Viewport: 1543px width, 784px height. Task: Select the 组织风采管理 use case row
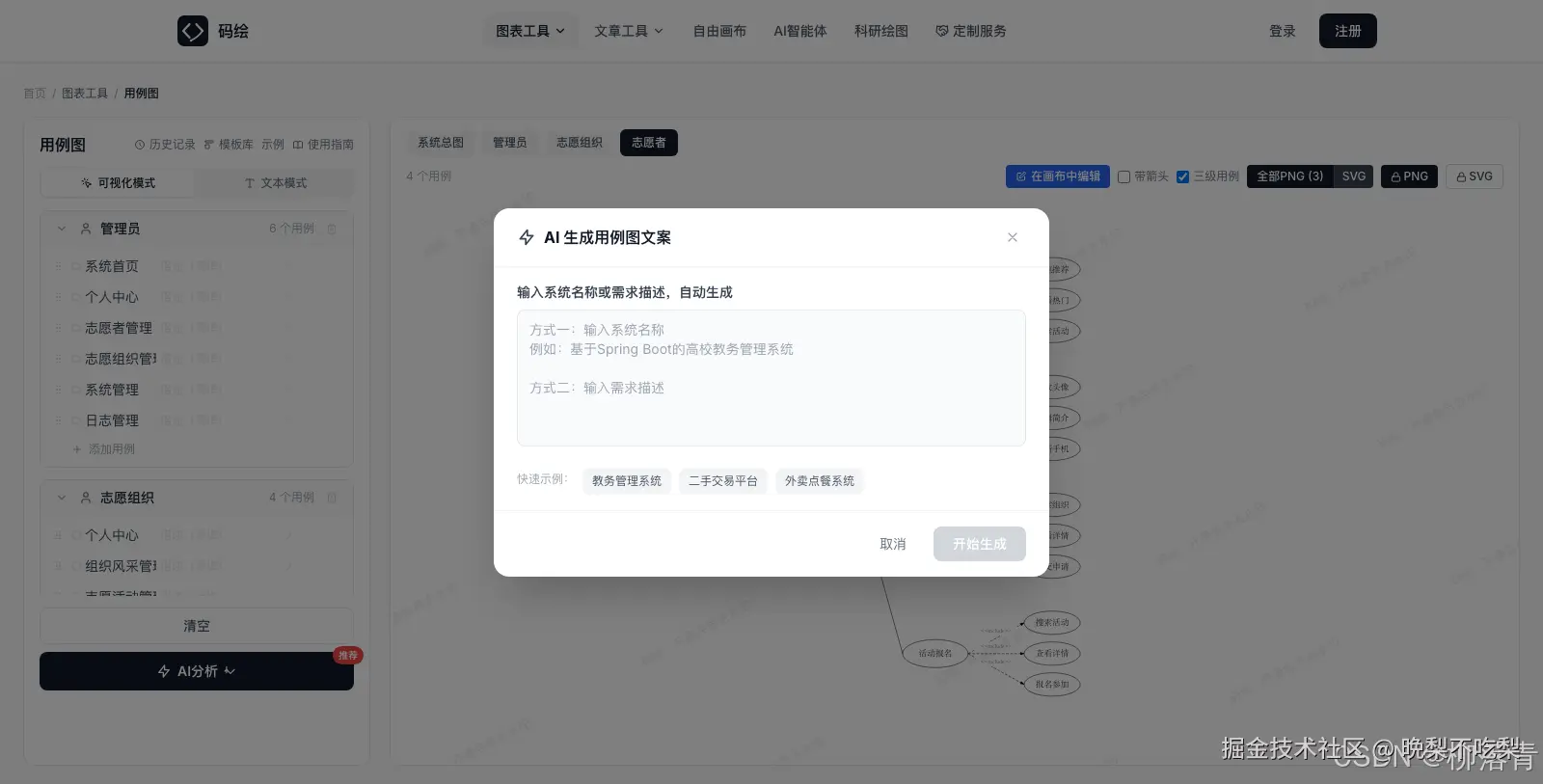tap(197, 566)
